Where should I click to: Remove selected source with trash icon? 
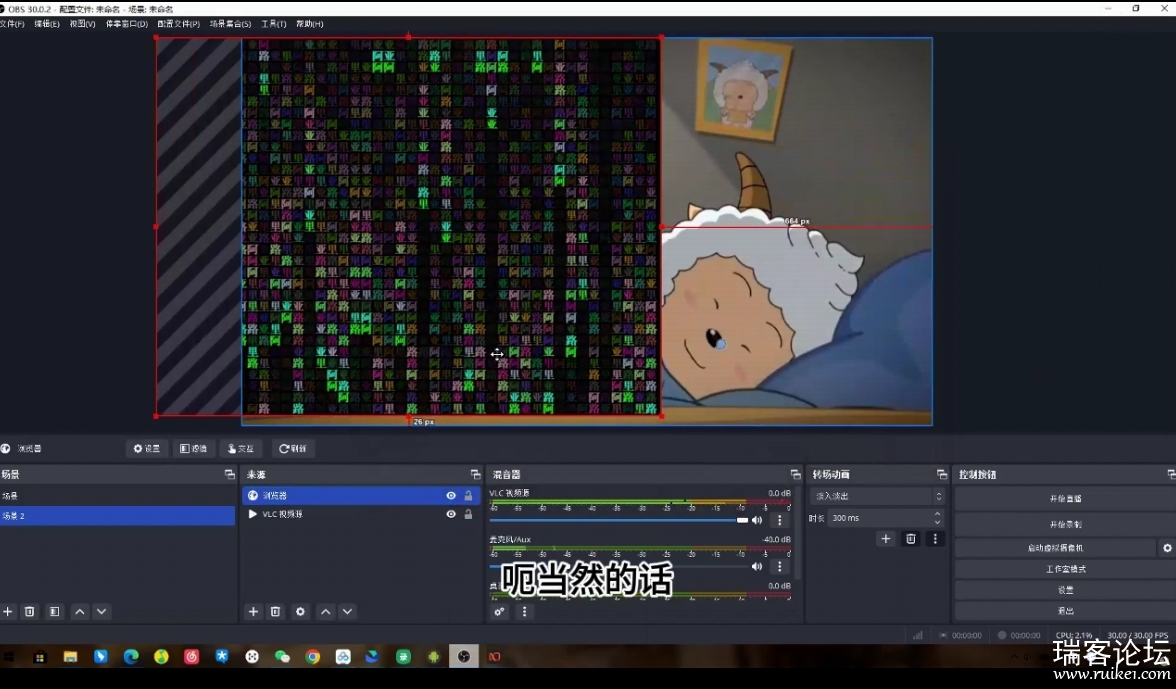[275, 612]
